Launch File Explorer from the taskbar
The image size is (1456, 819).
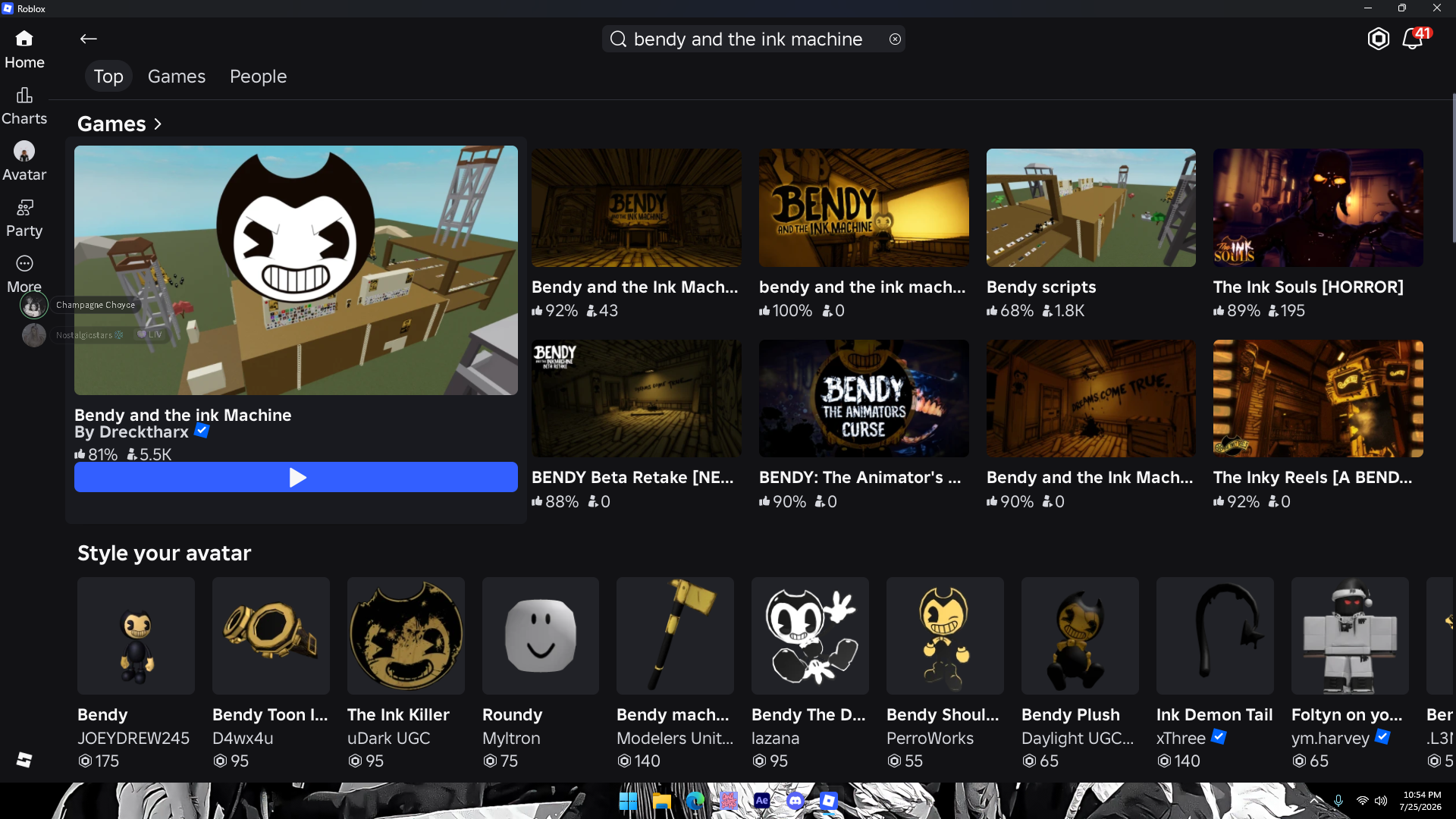pos(662,801)
